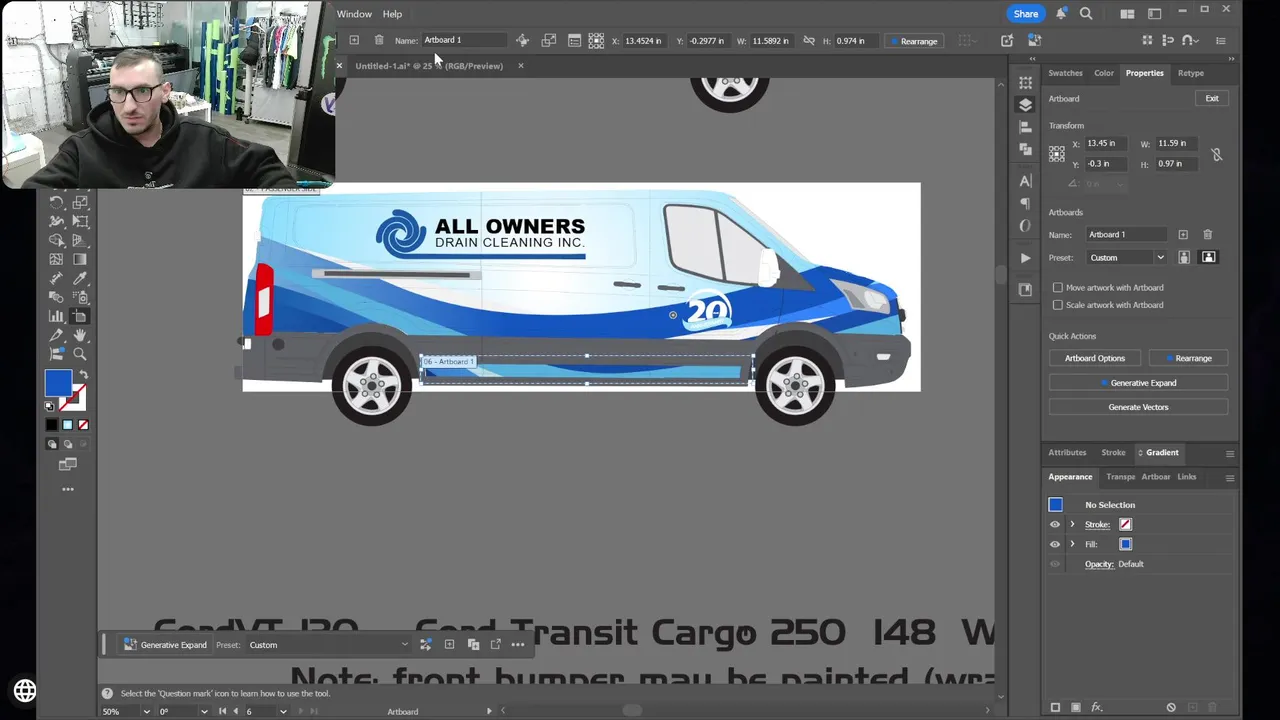Open the Character panel icon
Viewport: 1280px width, 720px height.
click(x=1025, y=181)
